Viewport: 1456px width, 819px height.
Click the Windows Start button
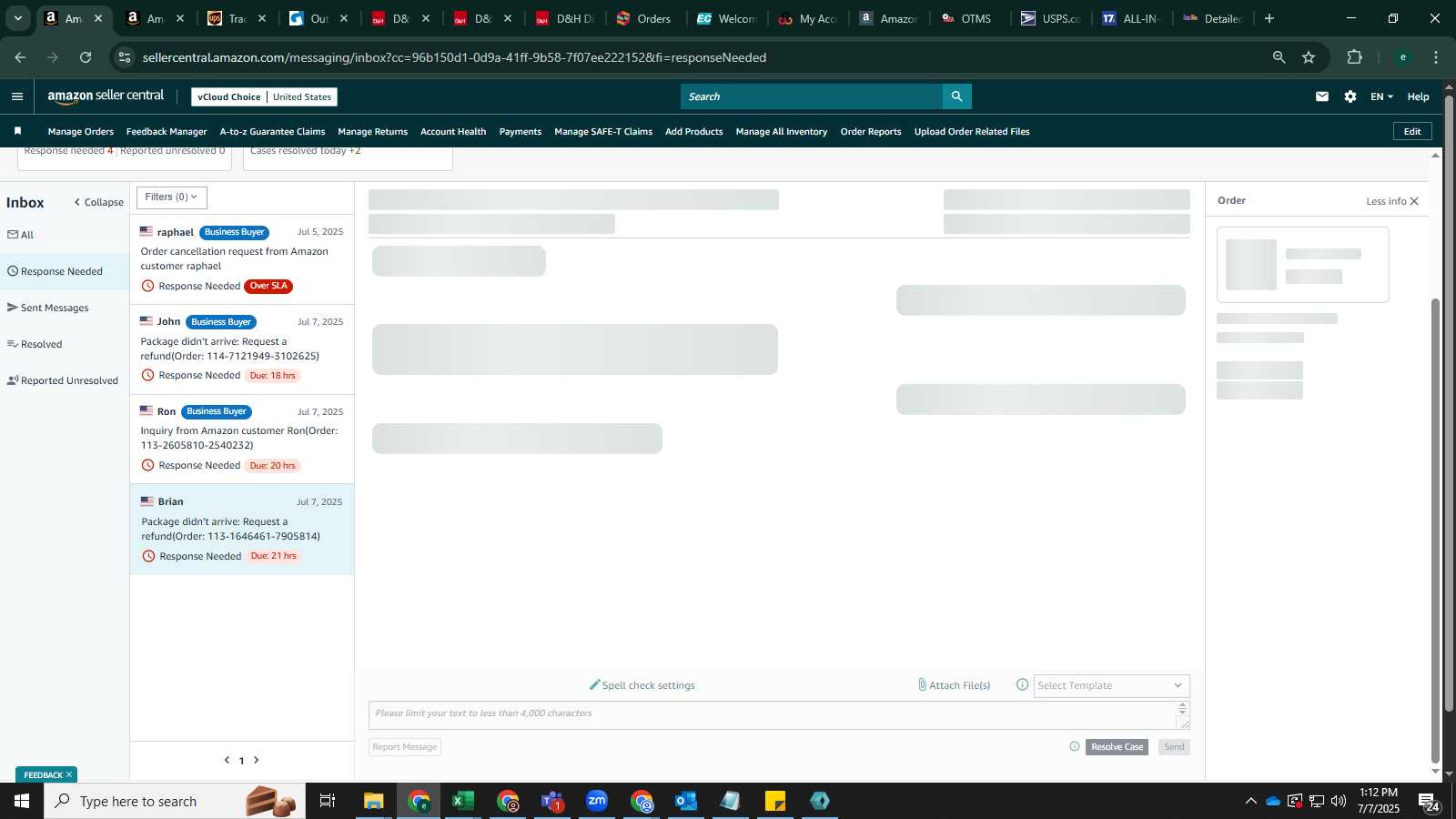pyautogui.click(x=22, y=801)
